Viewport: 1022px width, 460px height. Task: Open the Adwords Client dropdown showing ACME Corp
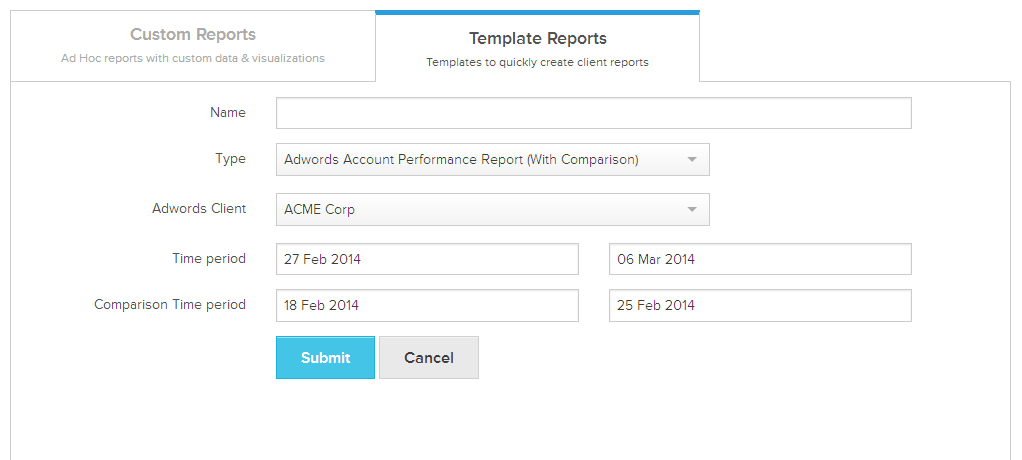pyautogui.click(x=480, y=210)
